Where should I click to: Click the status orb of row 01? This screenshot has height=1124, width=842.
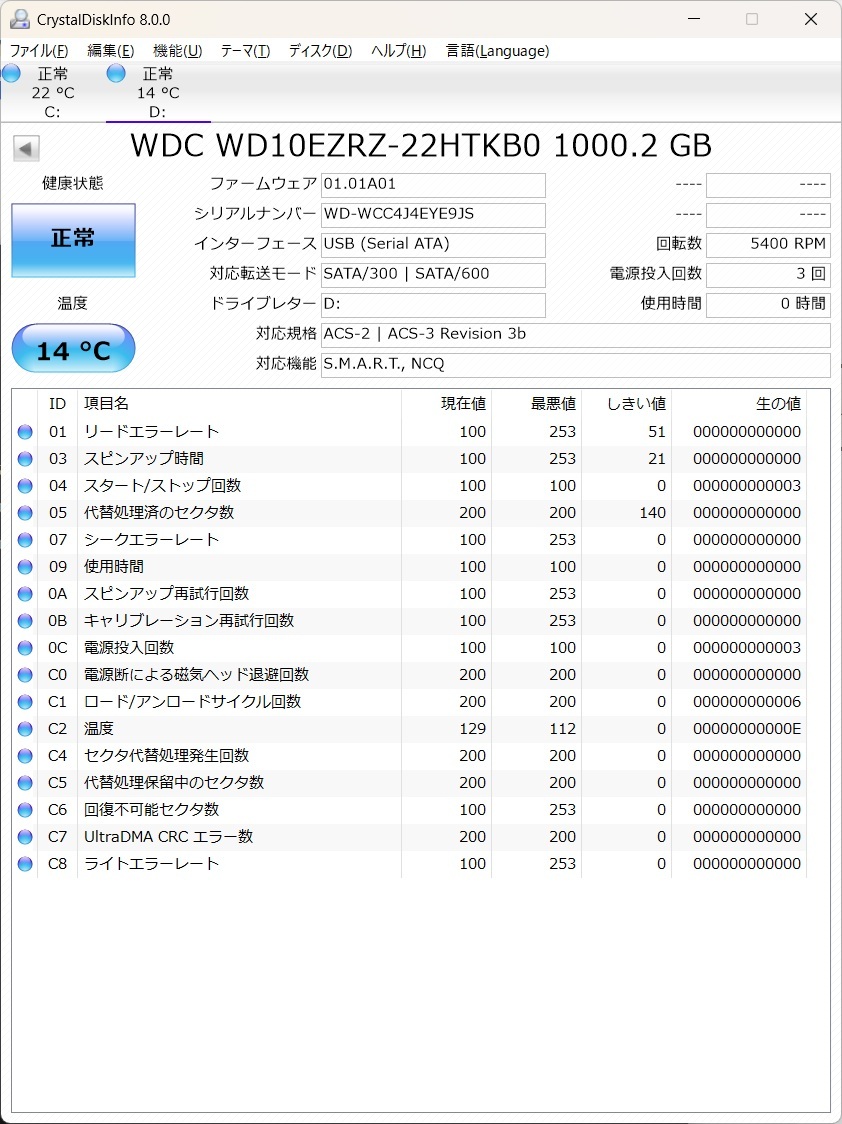pyautogui.click(x=25, y=432)
